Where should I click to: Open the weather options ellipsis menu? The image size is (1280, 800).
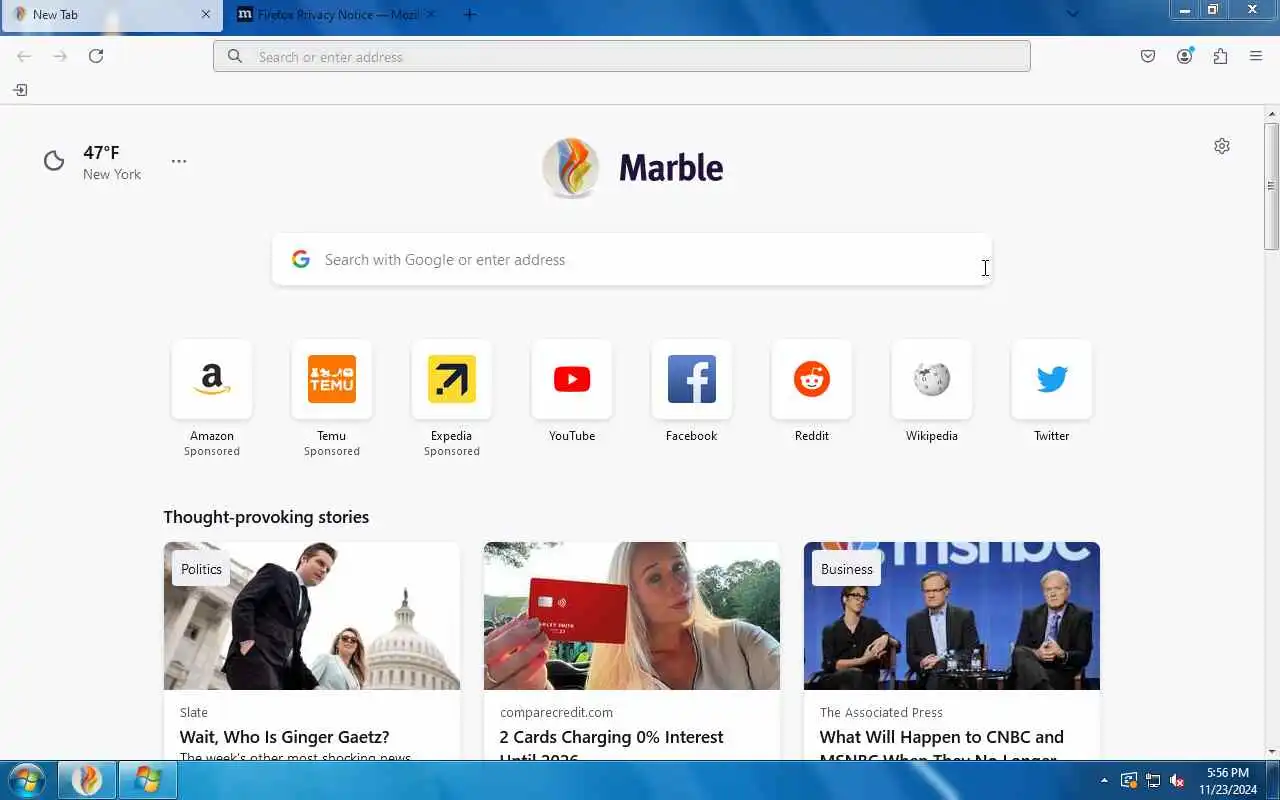179,161
